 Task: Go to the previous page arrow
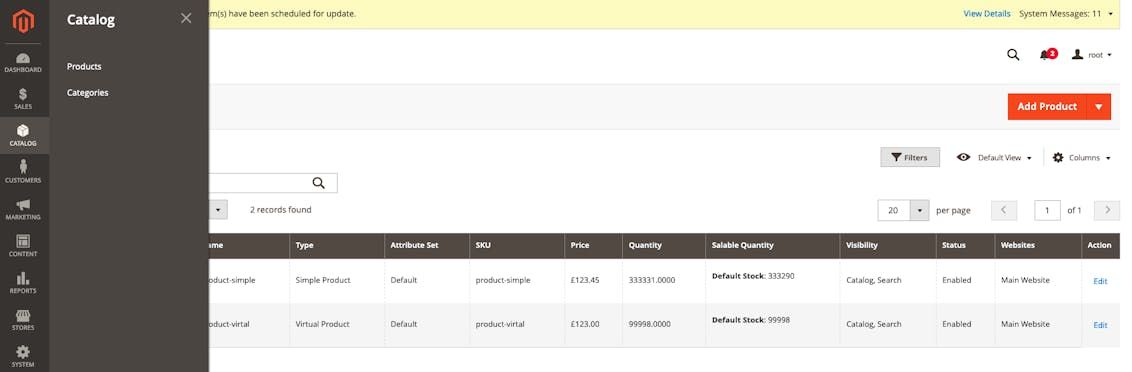click(1003, 210)
